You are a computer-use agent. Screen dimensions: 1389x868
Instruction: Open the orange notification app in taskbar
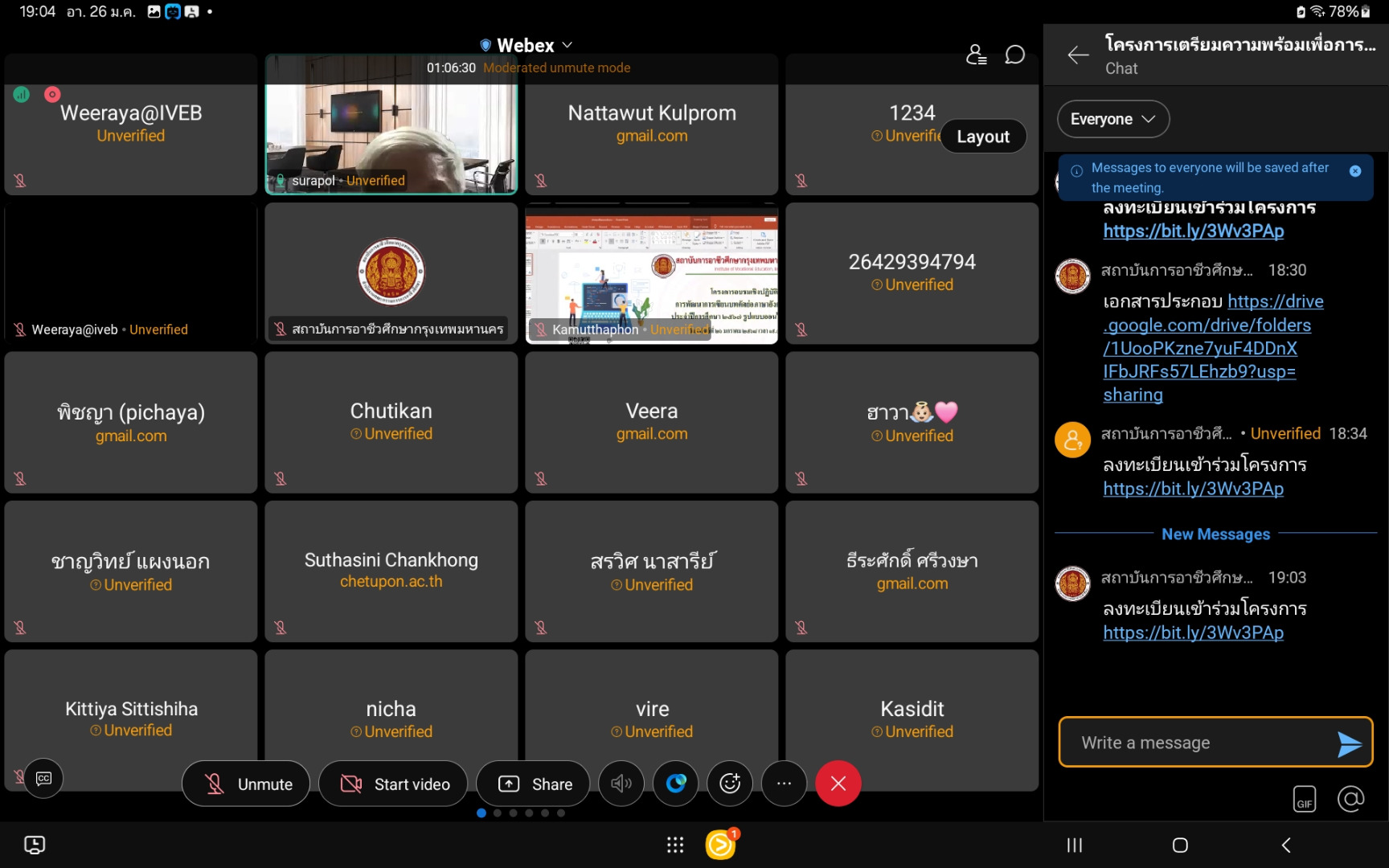[x=721, y=845]
